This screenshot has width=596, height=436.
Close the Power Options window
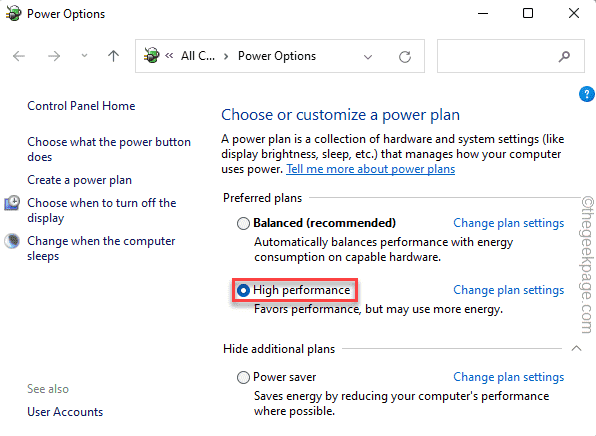(x=574, y=13)
